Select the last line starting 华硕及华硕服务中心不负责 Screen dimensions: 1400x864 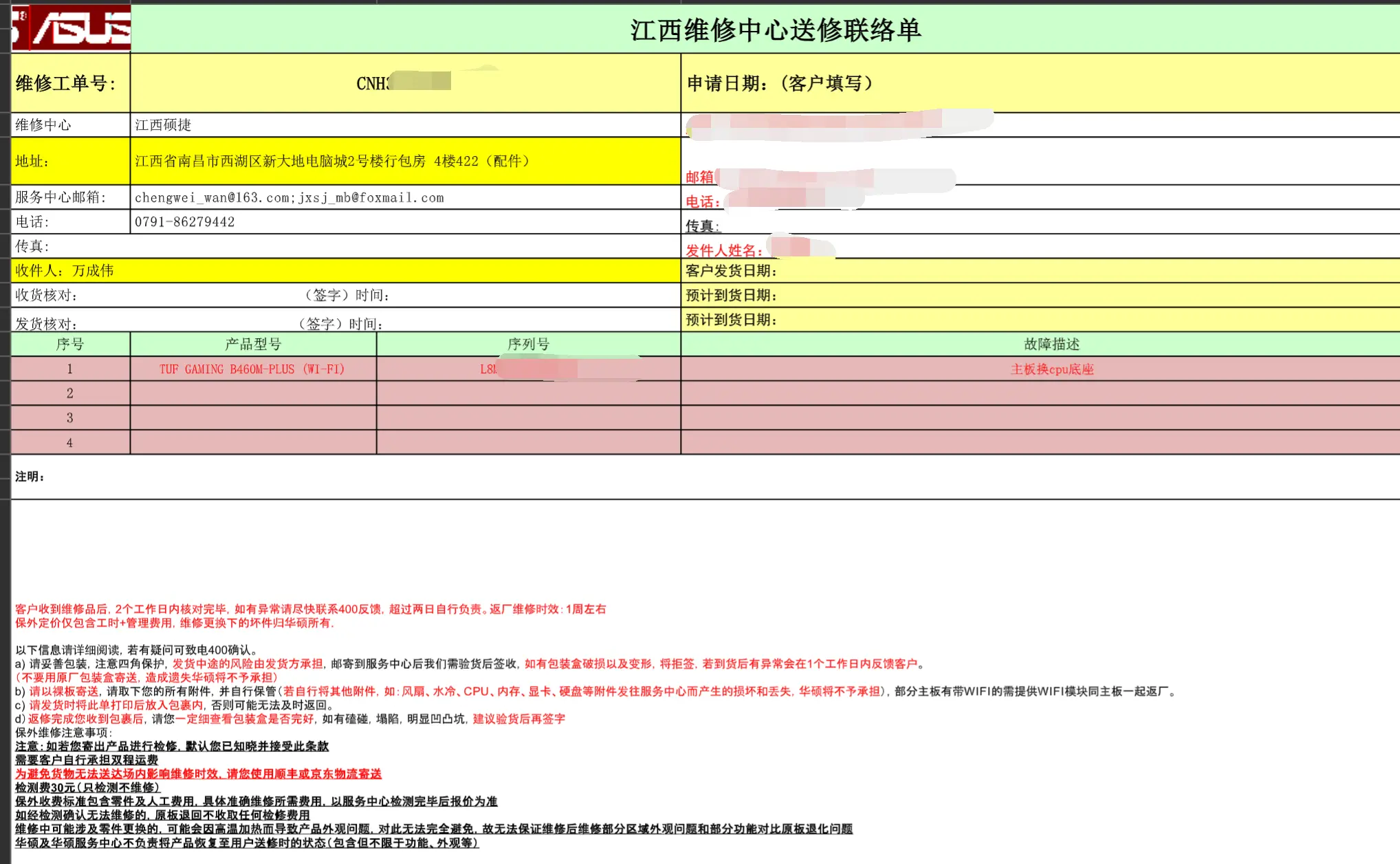pos(247,843)
